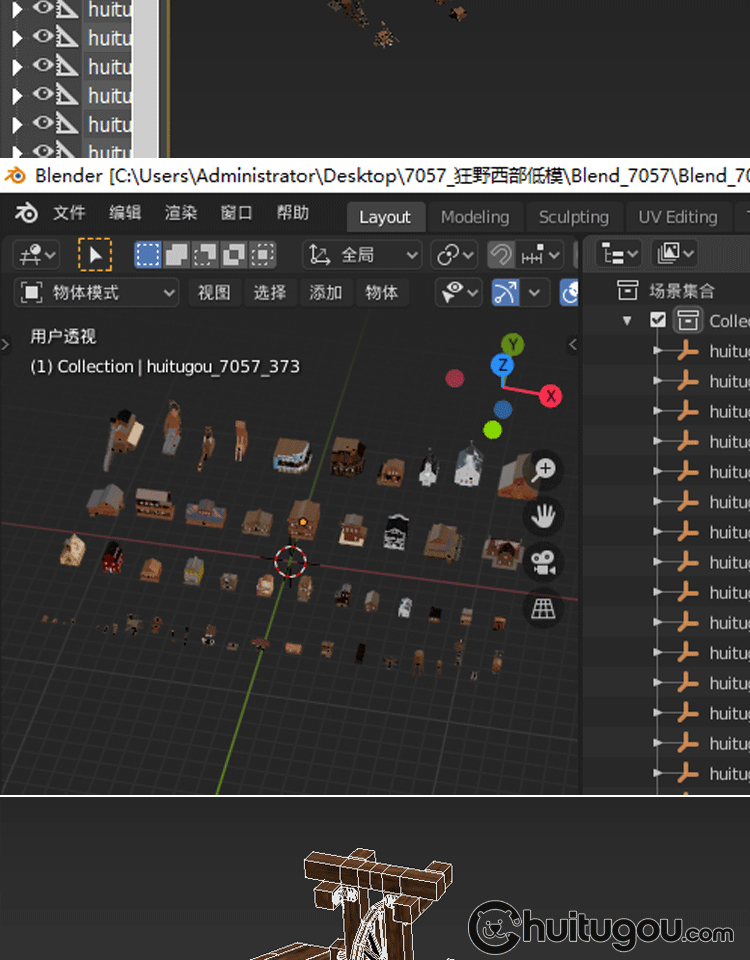This screenshot has width=750, height=960.
Task: Uncheck the Collection visibility checkbox in outliner
Action: (x=657, y=321)
